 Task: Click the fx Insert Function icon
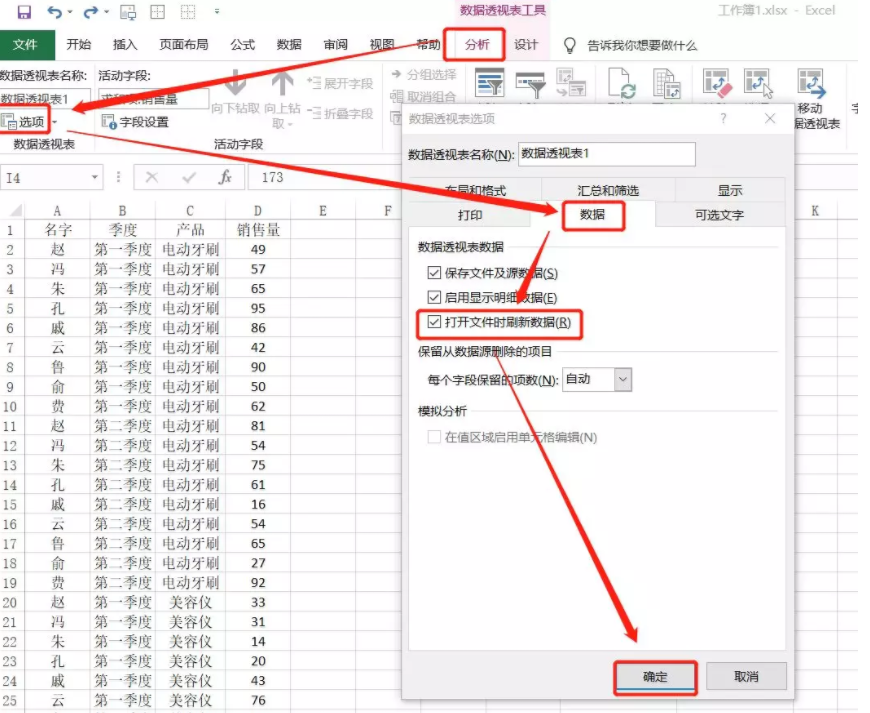tap(225, 178)
